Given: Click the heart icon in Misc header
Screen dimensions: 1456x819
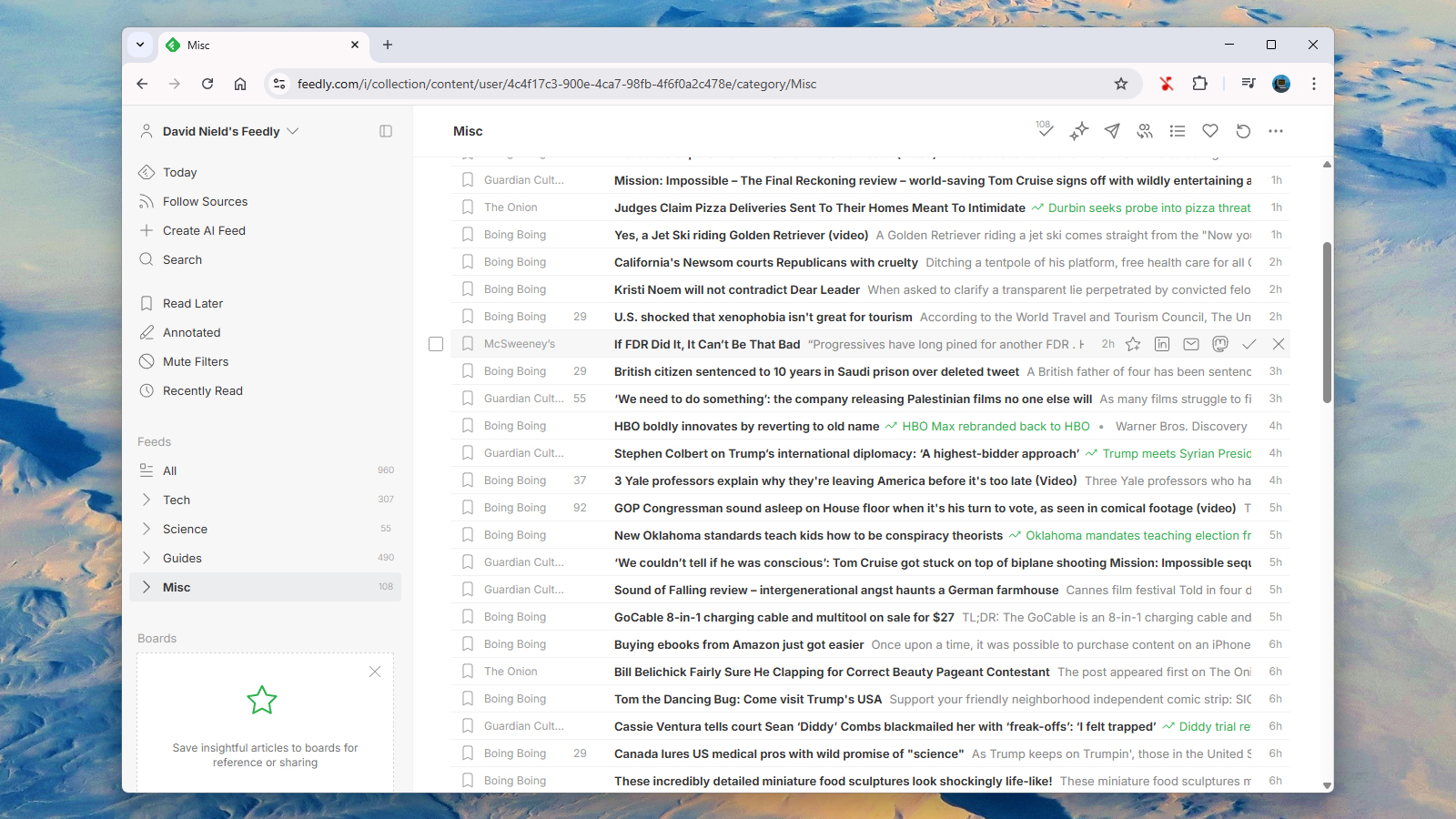Looking at the screenshot, I should click(1210, 131).
